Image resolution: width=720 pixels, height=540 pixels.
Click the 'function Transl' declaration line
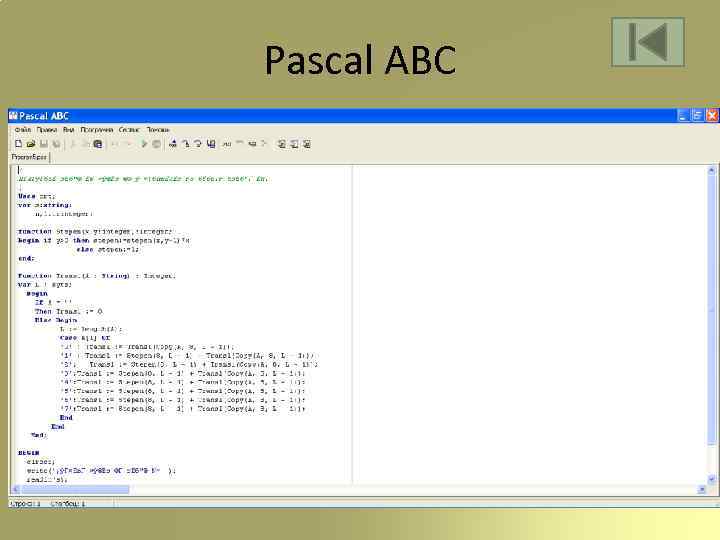coord(96,276)
